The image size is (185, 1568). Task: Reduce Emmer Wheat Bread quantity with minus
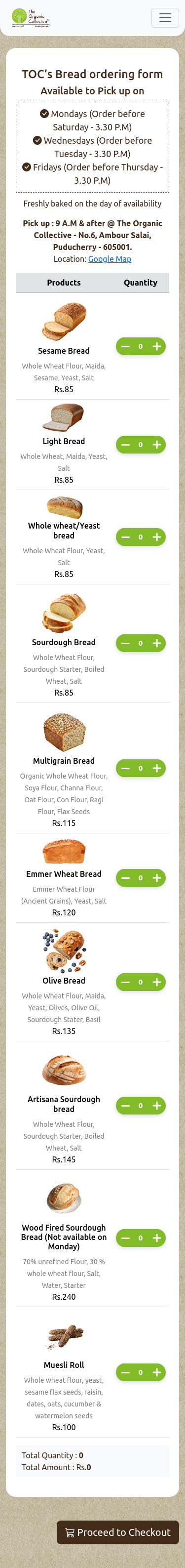click(125, 878)
